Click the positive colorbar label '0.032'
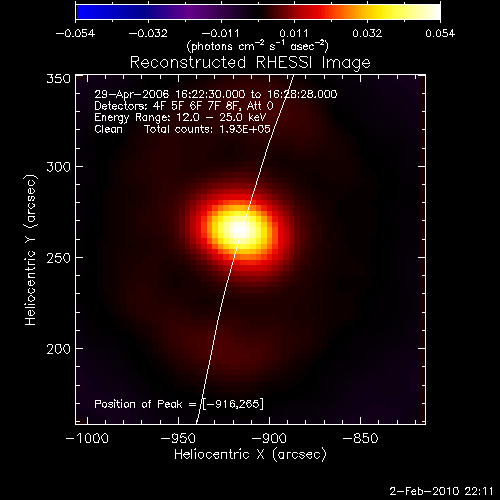500x500 pixels. tap(367, 33)
